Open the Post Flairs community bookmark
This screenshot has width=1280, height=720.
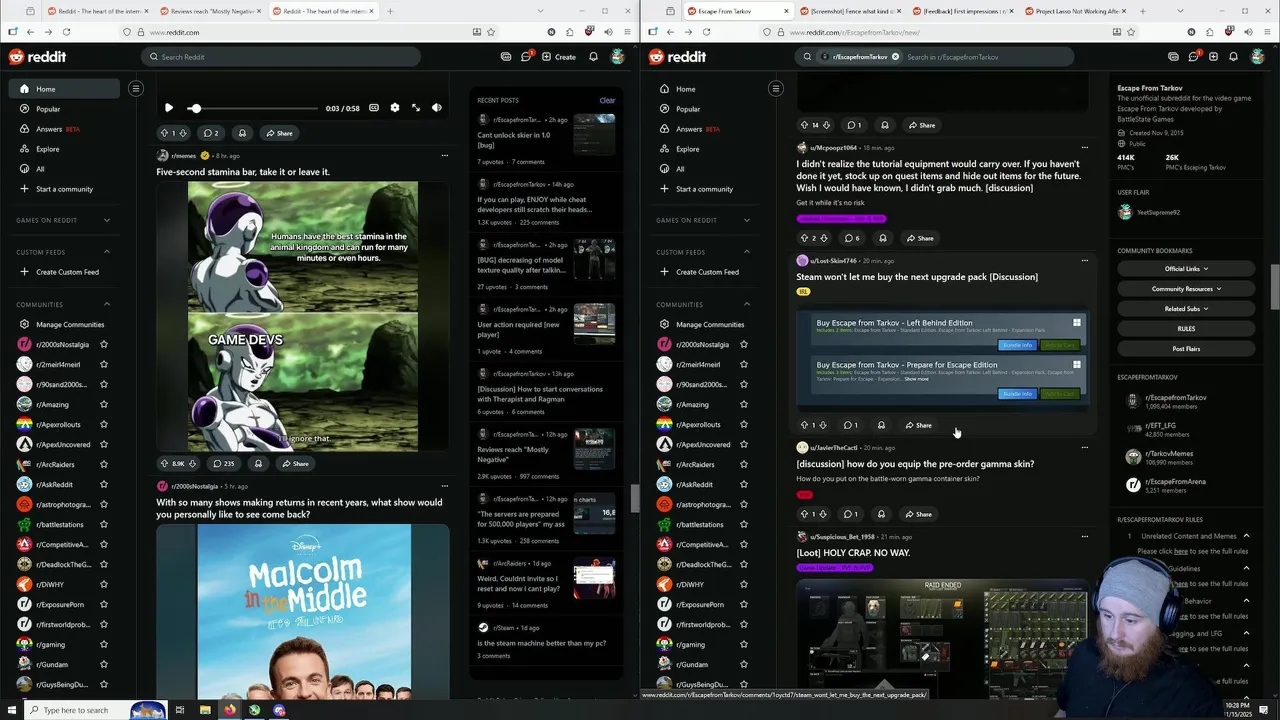click(1186, 349)
